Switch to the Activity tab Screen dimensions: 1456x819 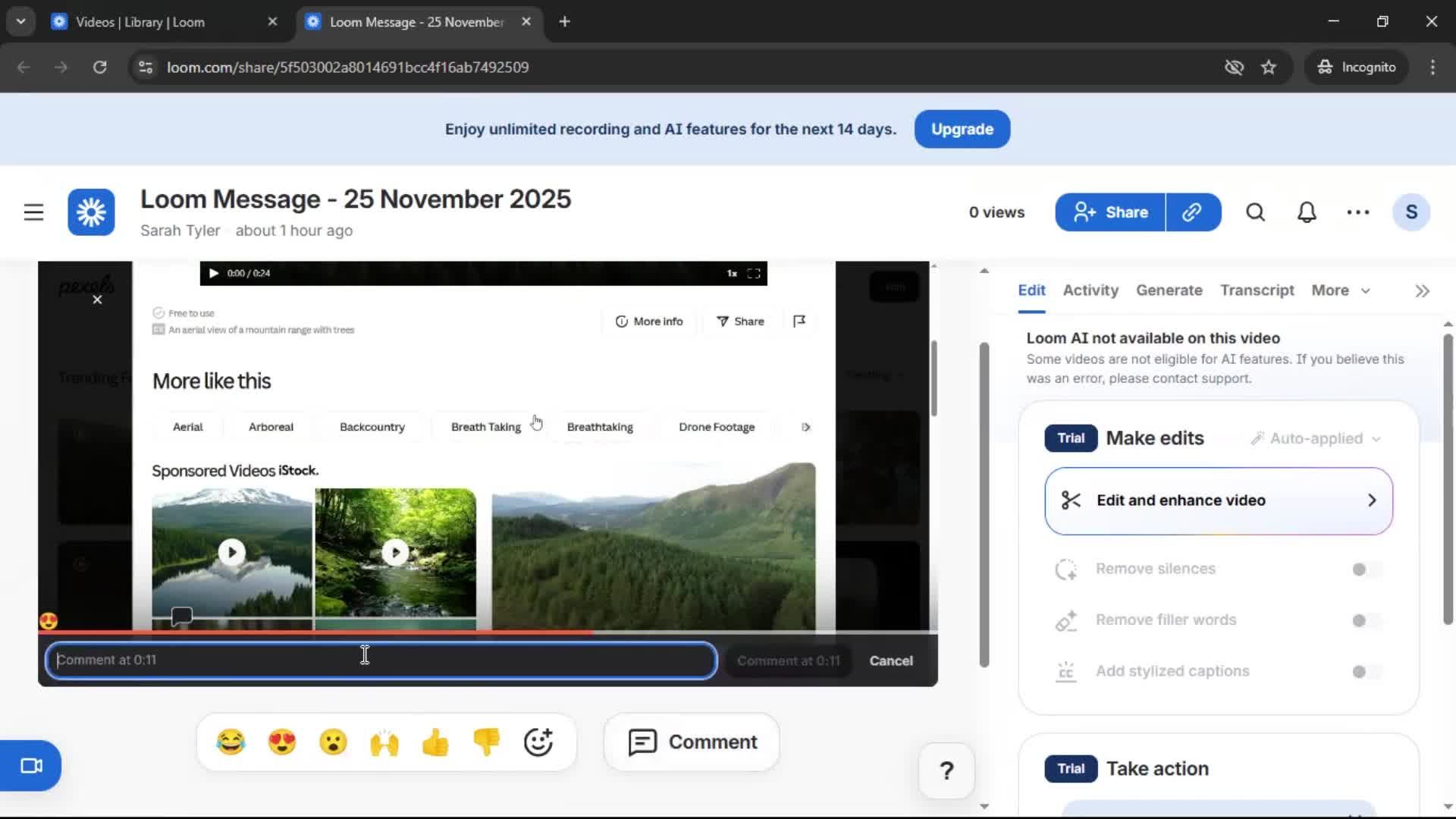[x=1090, y=290]
